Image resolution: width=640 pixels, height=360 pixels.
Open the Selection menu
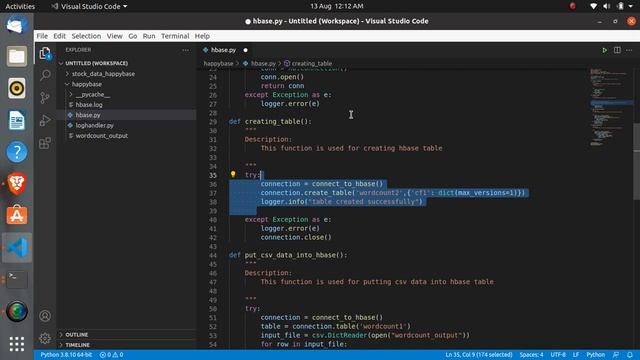(86, 36)
